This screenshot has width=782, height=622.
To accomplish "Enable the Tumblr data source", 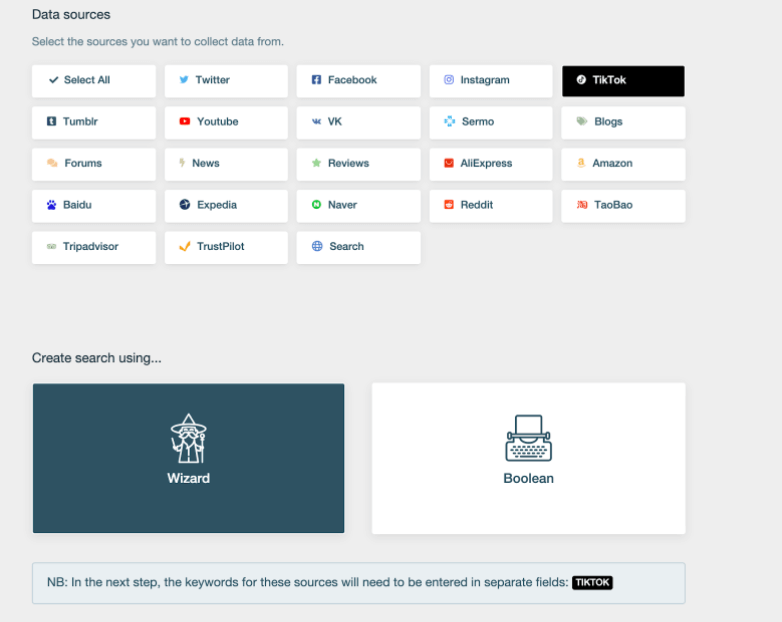I will (94, 122).
